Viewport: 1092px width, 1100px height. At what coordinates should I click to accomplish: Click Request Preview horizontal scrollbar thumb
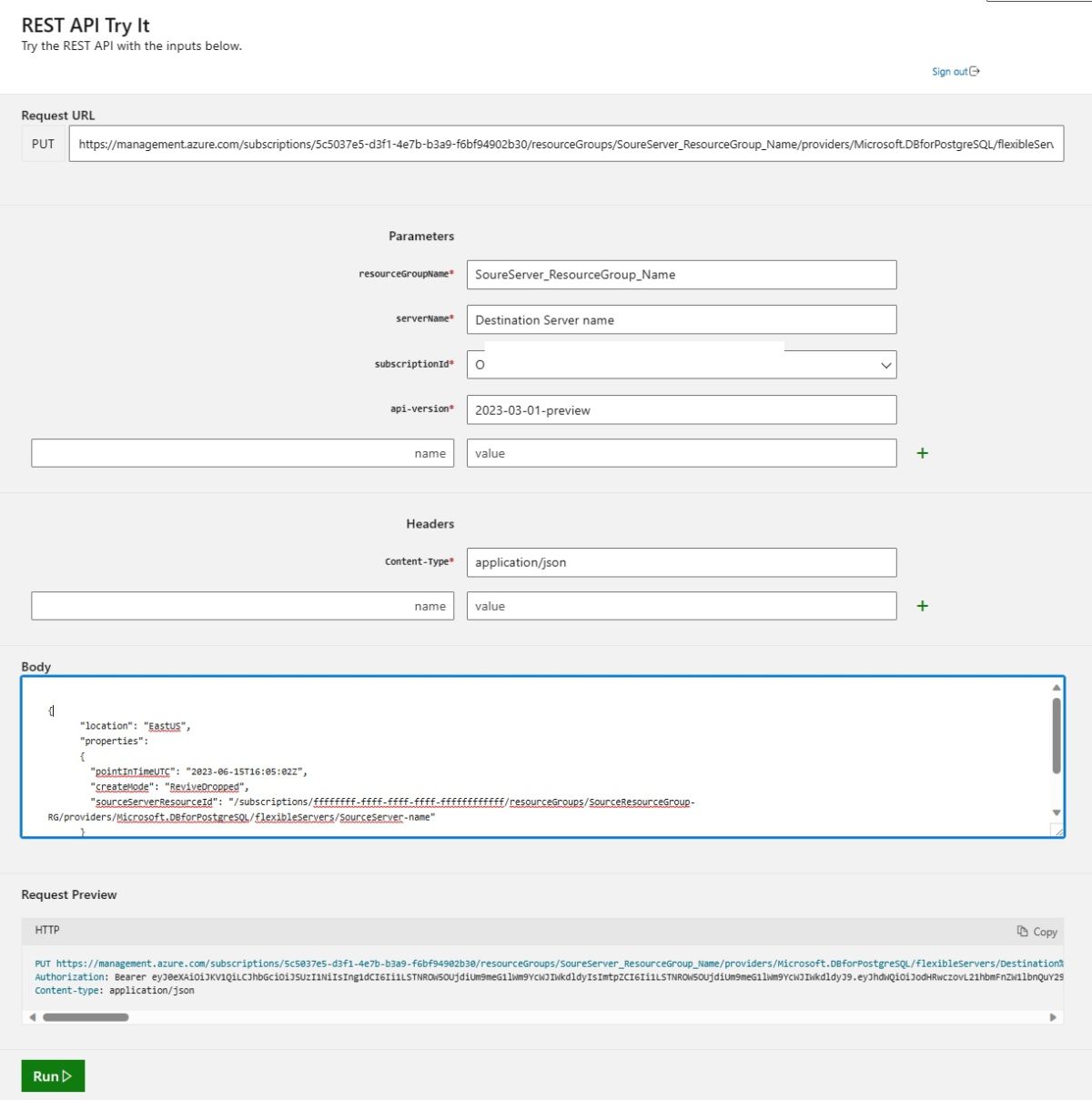coord(86,1017)
